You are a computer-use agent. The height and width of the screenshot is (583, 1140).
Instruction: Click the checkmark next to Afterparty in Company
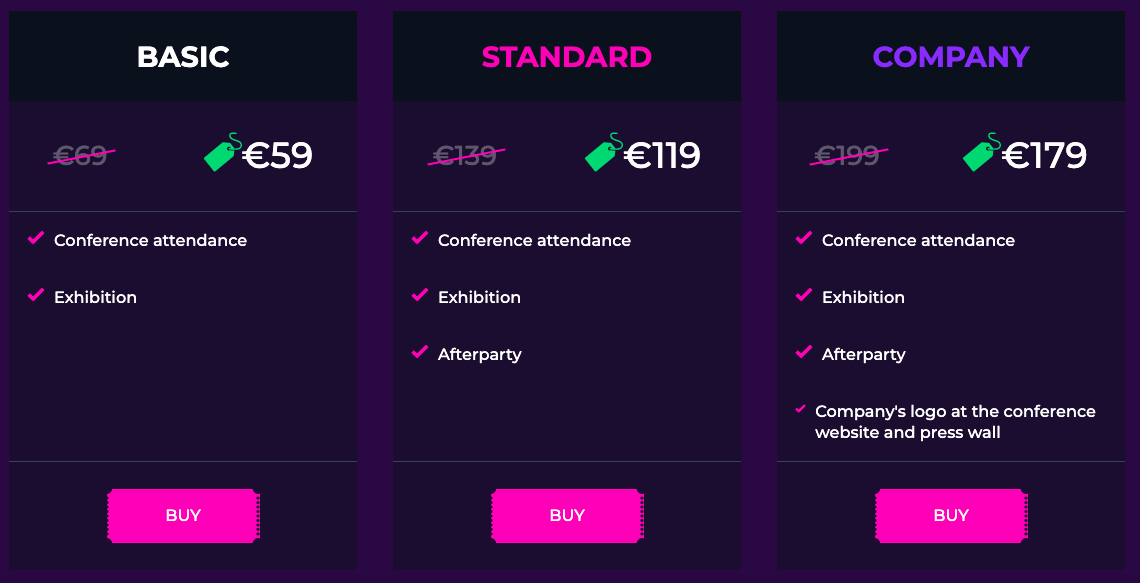click(x=803, y=353)
